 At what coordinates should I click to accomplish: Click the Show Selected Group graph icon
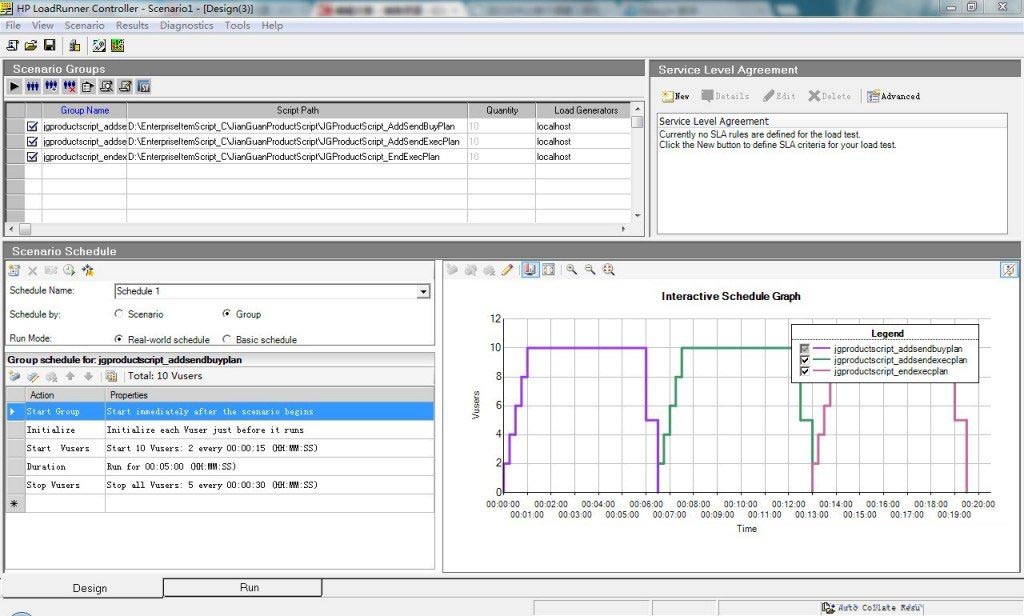(x=530, y=270)
